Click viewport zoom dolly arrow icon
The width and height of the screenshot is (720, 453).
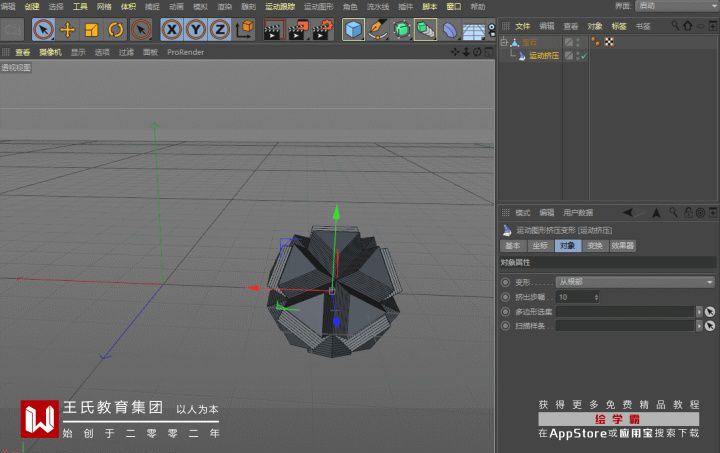pos(466,52)
